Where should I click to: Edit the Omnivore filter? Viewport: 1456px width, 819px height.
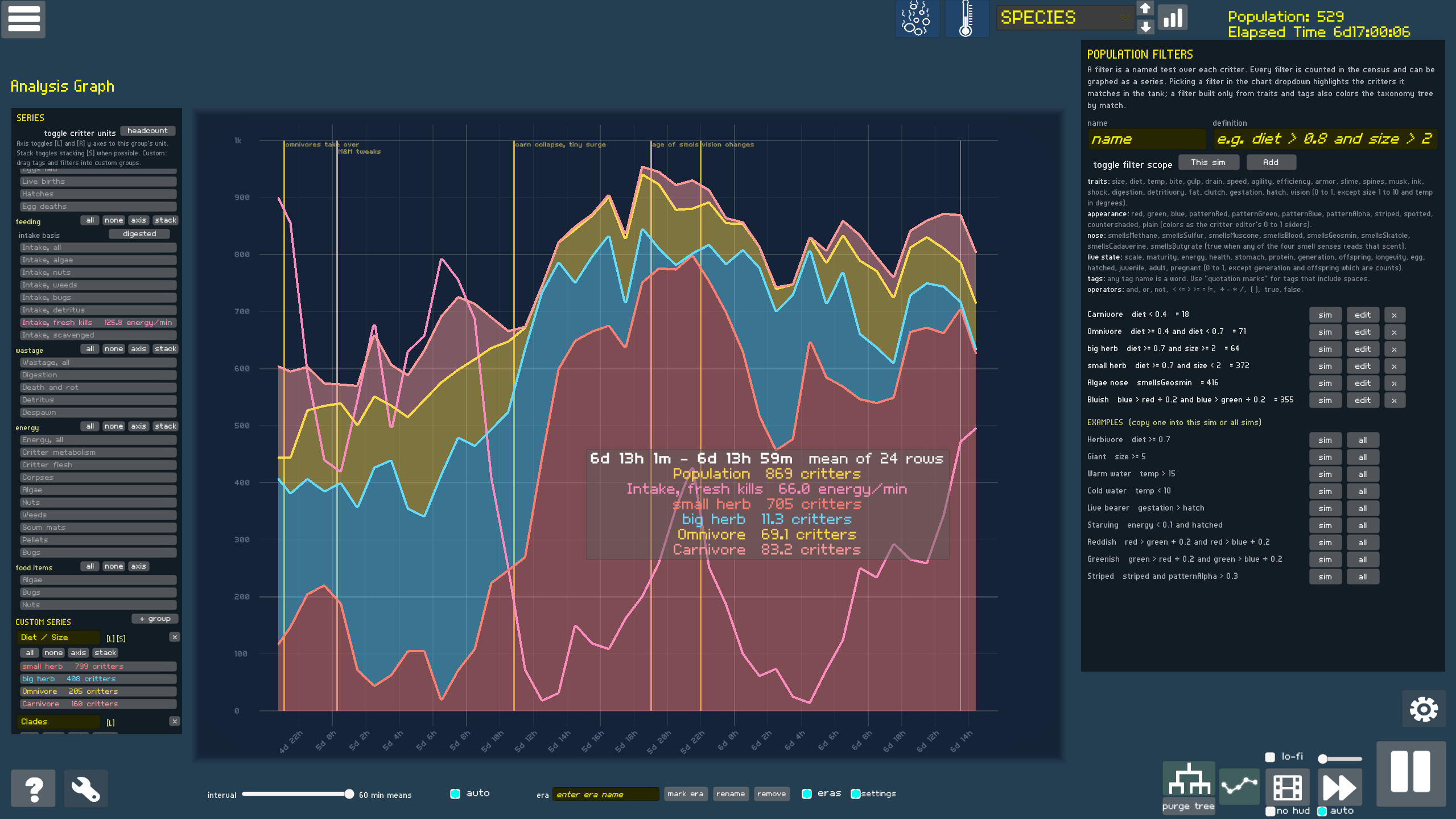1363,332
